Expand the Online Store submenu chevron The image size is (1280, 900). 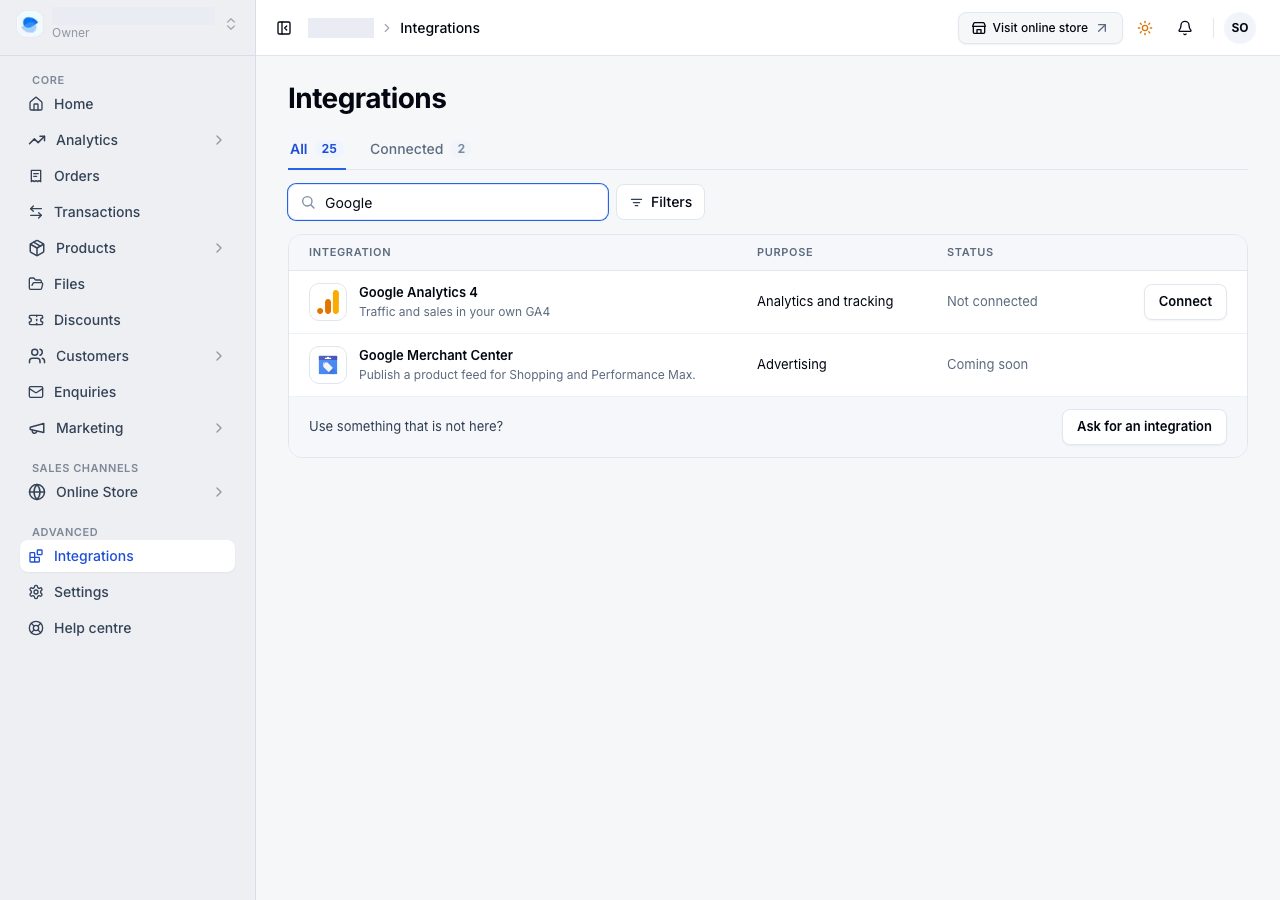click(219, 492)
